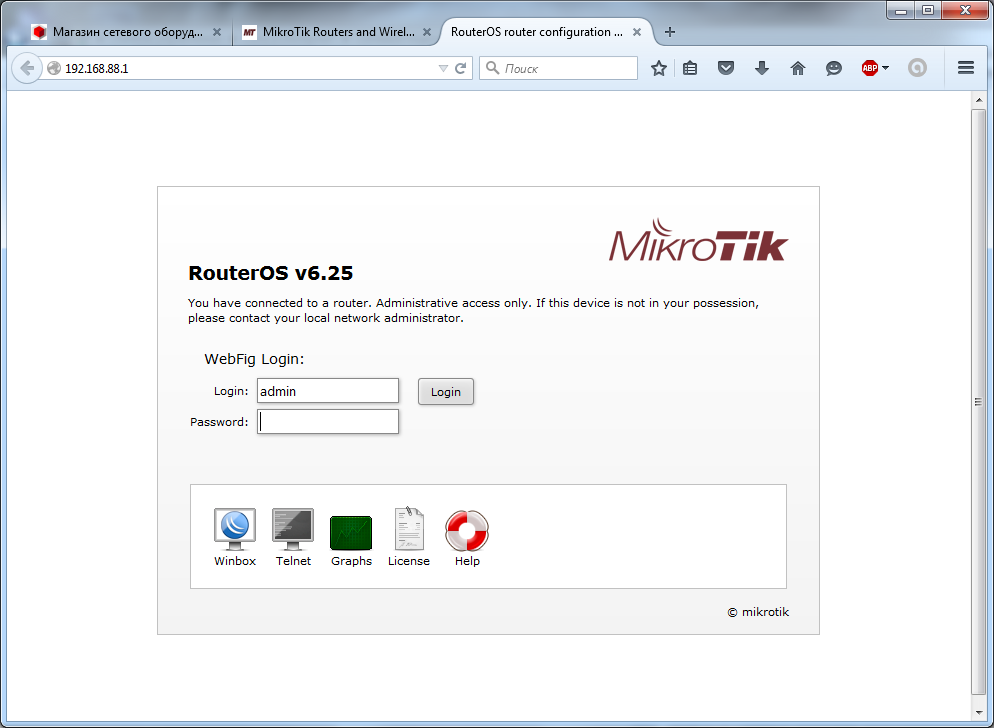
Task: Expand the address bar history dropdown
Action: pyautogui.click(x=443, y=69)
